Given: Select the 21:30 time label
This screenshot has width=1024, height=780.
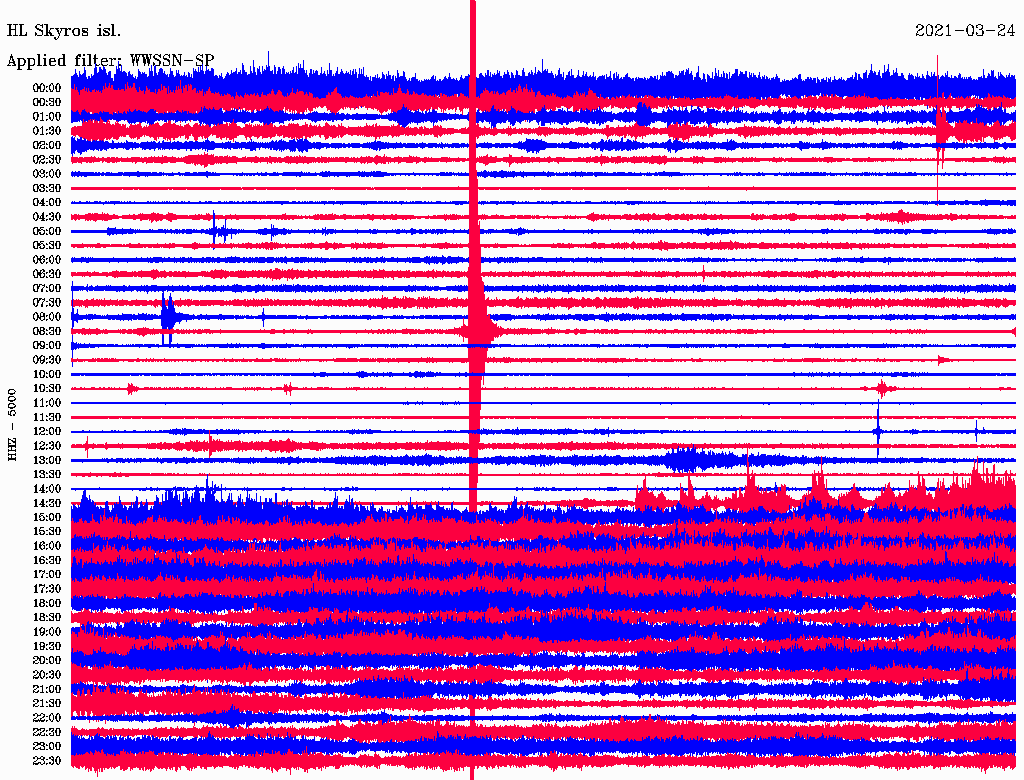Looking at the screenshot, I should 47,704.
